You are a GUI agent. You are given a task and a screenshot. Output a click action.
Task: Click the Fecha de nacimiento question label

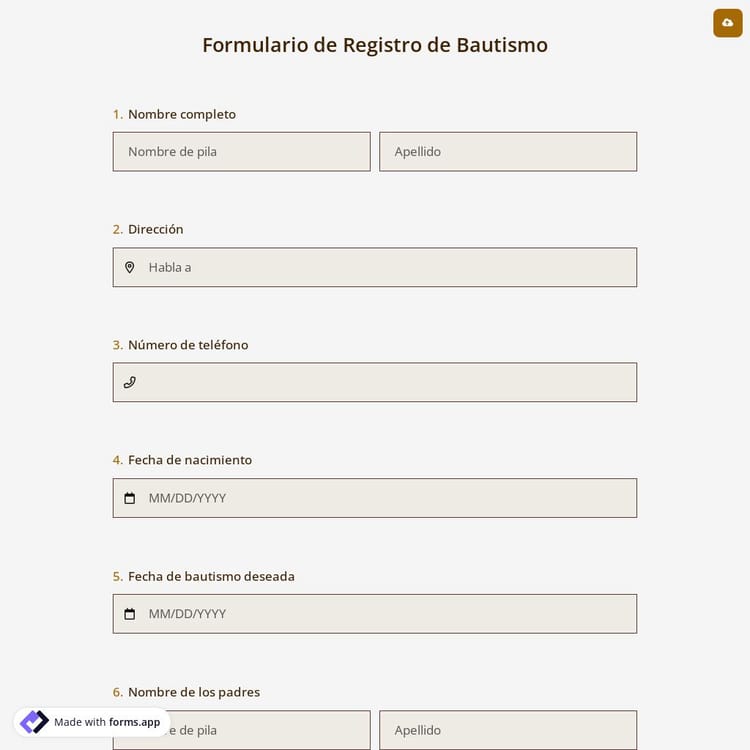(190, 460)
